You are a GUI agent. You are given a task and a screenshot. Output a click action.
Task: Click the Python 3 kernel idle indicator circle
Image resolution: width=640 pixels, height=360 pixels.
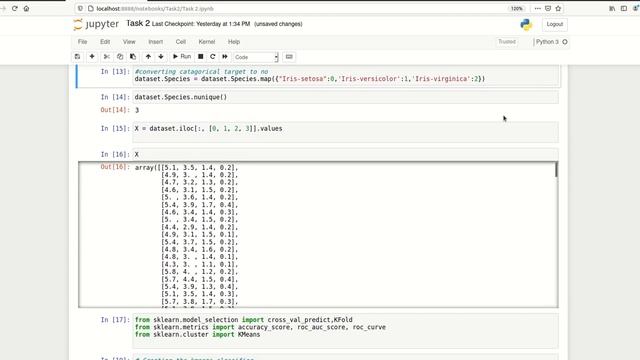pos(565,42)
